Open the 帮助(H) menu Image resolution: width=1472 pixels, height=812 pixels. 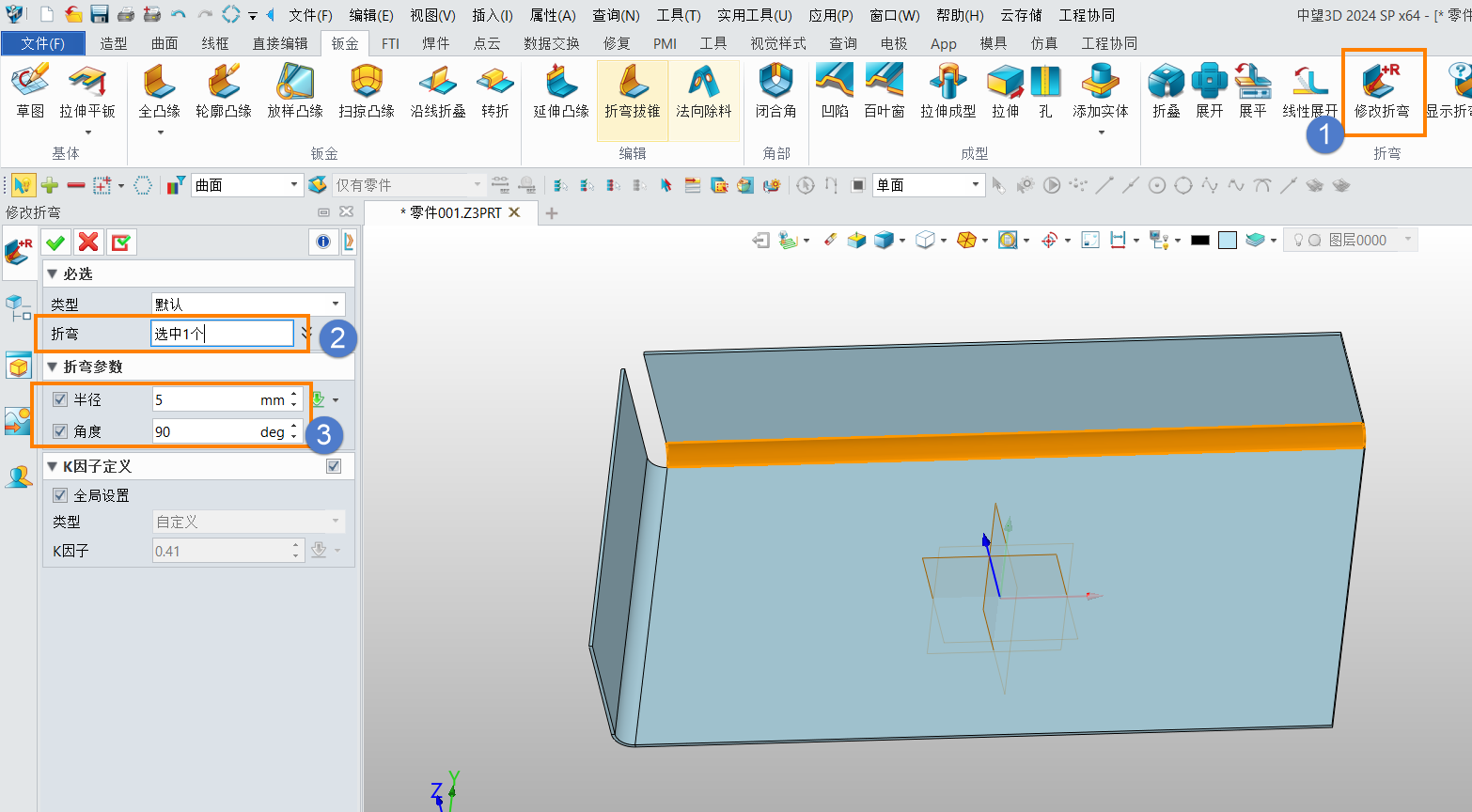coord(960,15)
